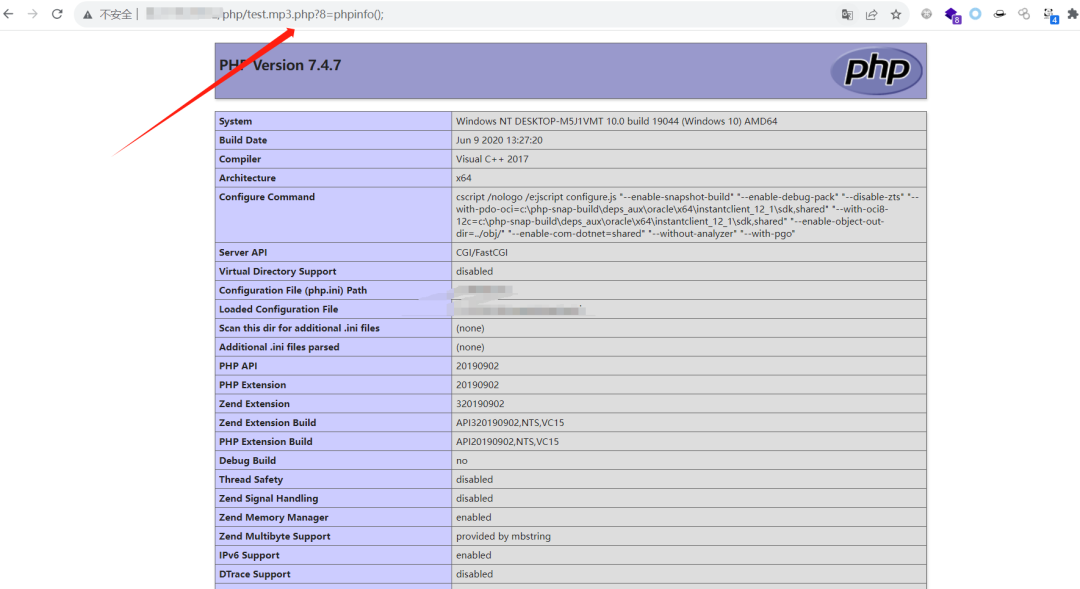This screenshot has width=1080, height=589.
Task: Click the PHP logo in header
Action: pyautogui.click(x=876, y=70)
